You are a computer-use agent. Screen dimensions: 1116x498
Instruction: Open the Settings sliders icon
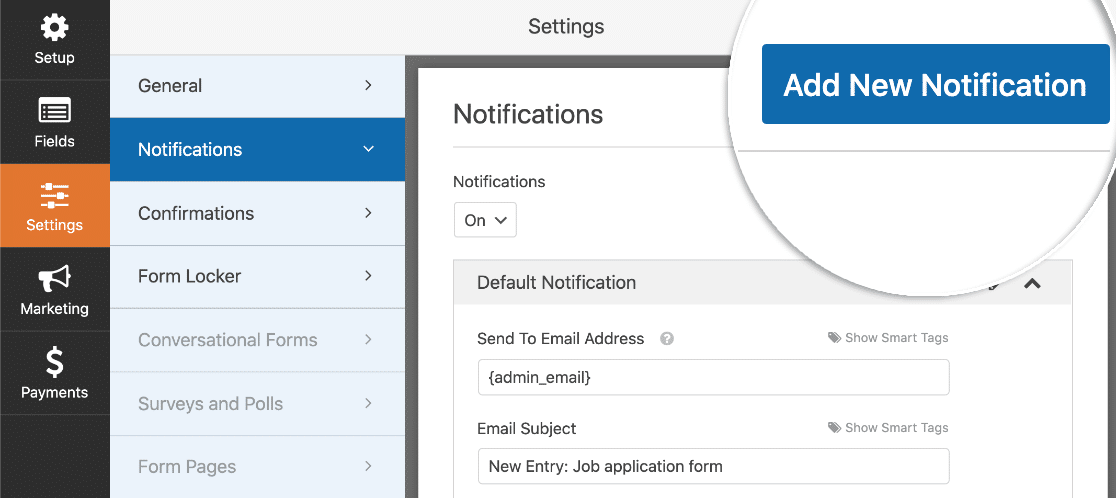tap(55, 195)
